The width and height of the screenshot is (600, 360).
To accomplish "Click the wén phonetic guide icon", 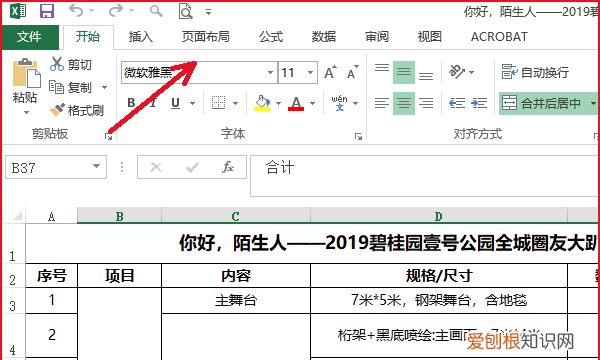I will [339, 103].
